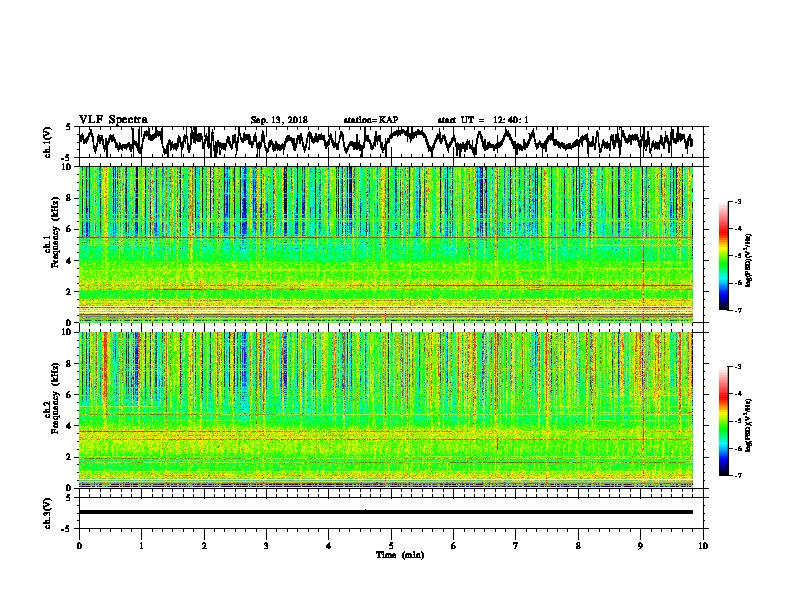Click time axis tick label "7"

516,546
